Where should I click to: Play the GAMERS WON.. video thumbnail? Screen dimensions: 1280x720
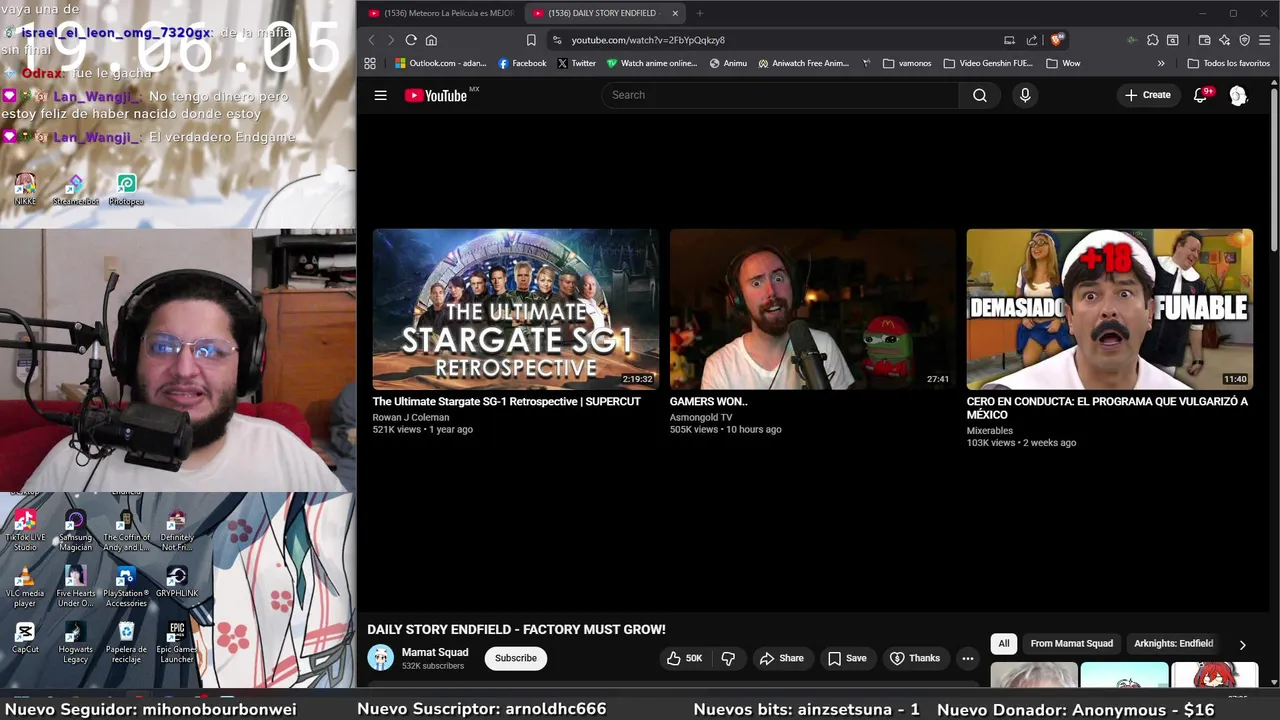point(812,309)
